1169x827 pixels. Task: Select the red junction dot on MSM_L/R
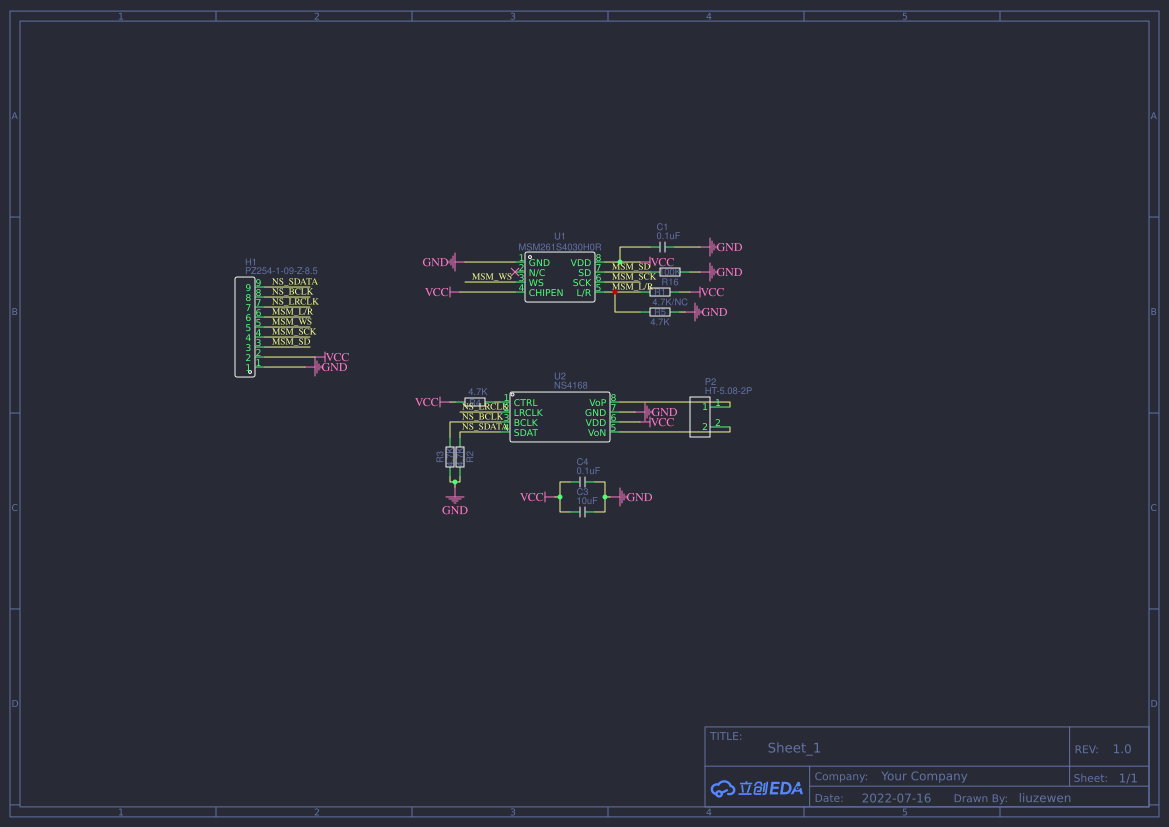pyautogui.click(x=614, y=292)
